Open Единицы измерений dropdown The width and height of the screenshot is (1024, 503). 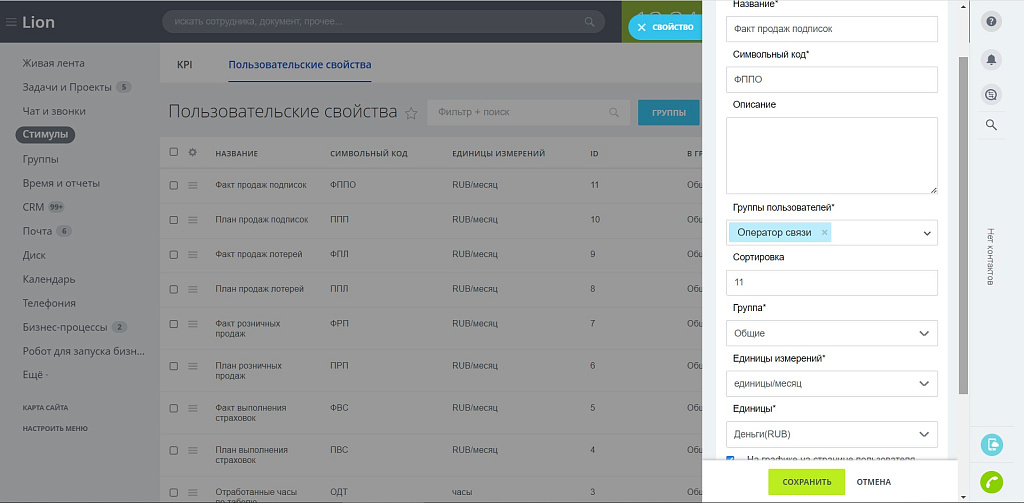click(831, 383)
